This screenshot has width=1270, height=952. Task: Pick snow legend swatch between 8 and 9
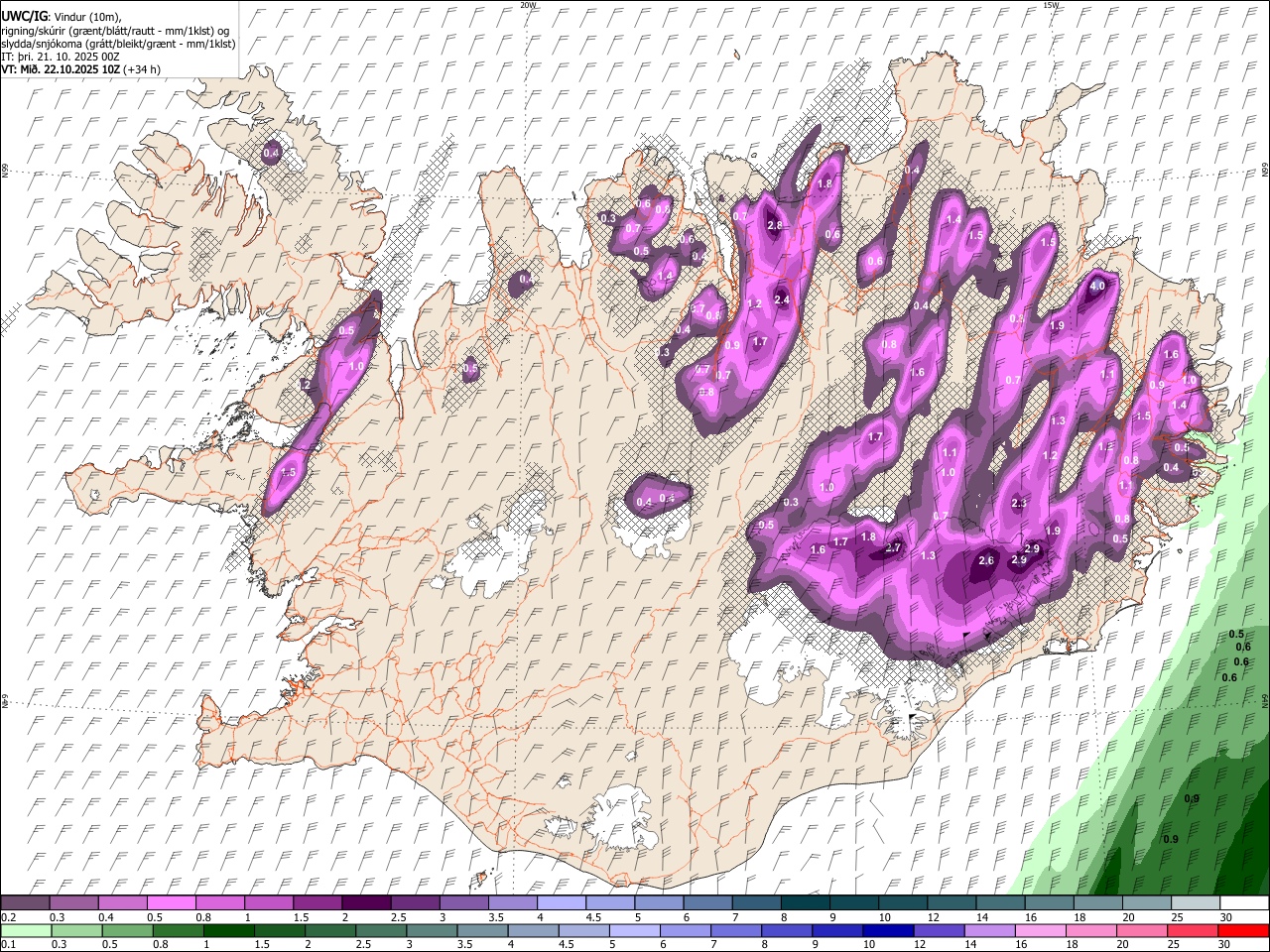(x=805, y=903)
